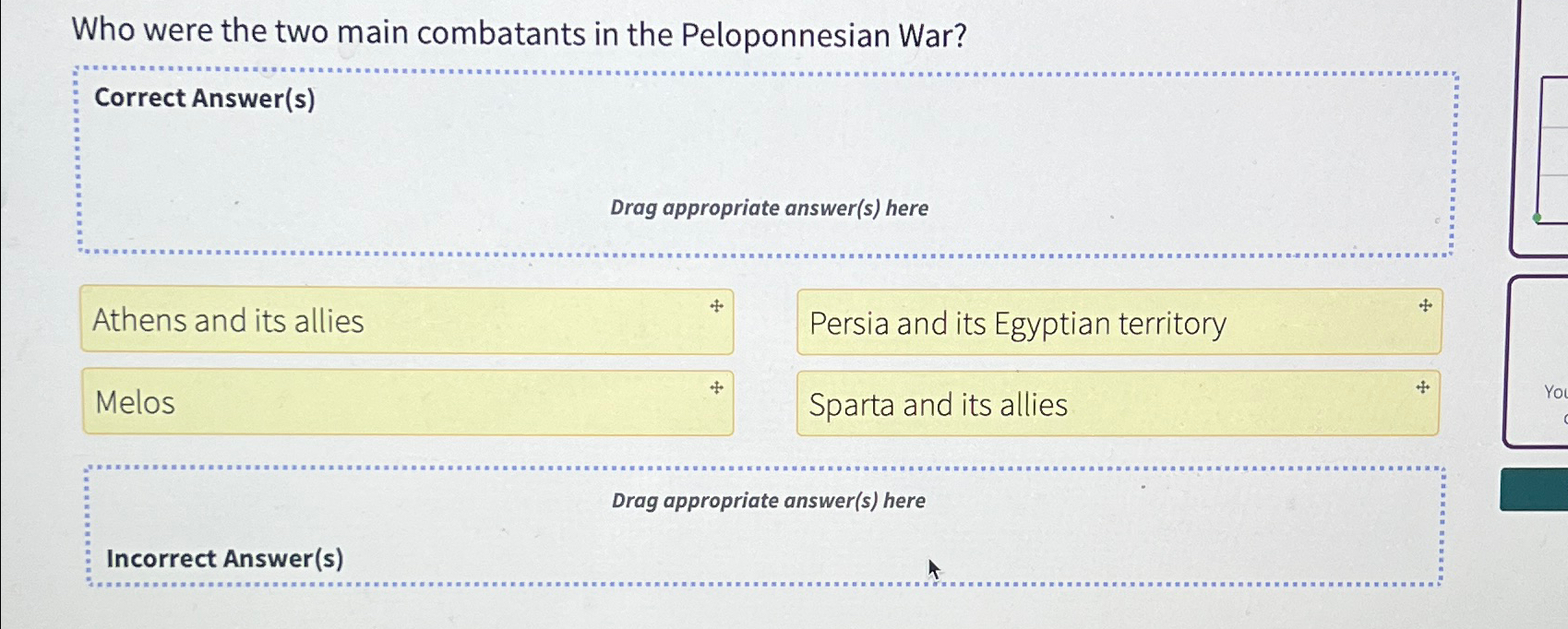Click the move handle on "Melos" tile
This screenshot has width=1568, height=629.
click(715, 388)
